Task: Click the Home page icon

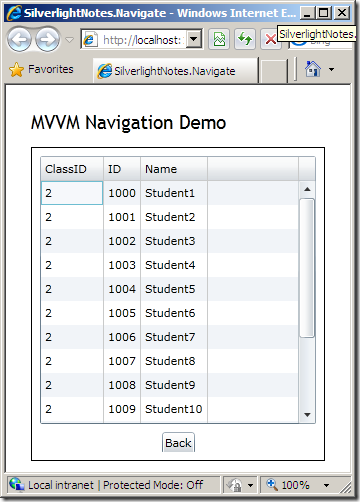Action: [313, 69]
